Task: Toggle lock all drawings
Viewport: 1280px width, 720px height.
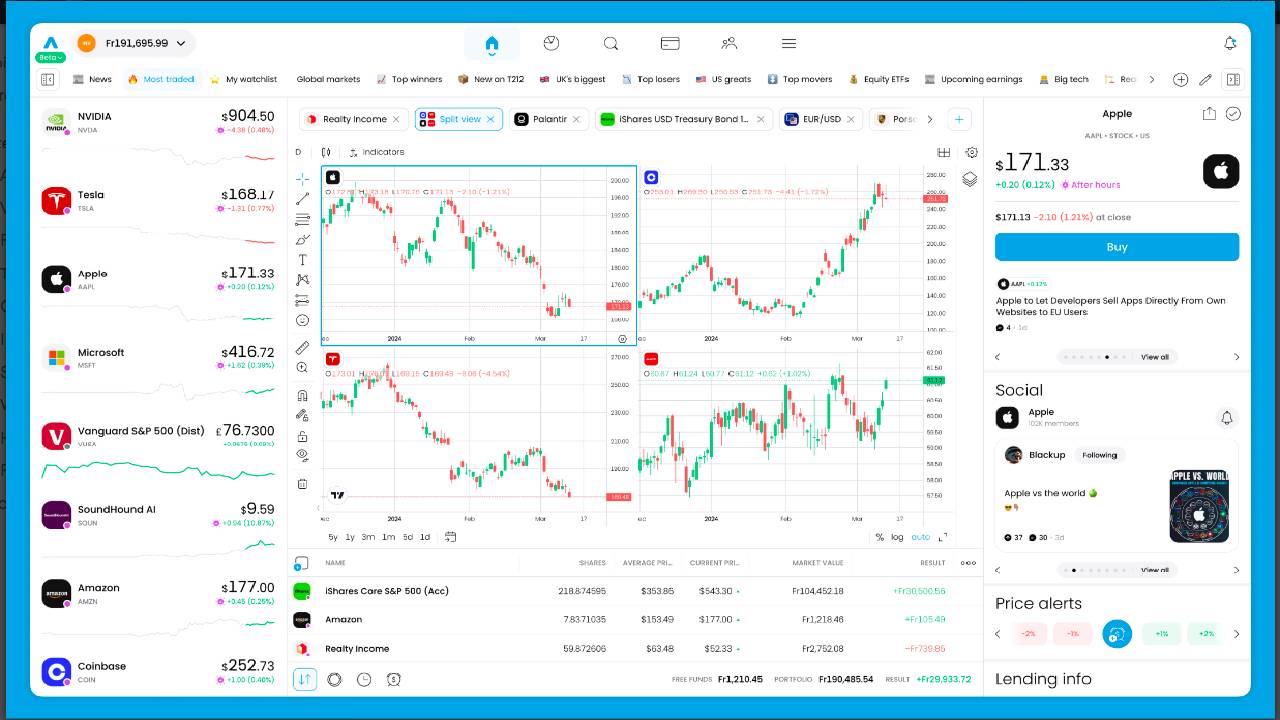Action: (302, 436)
